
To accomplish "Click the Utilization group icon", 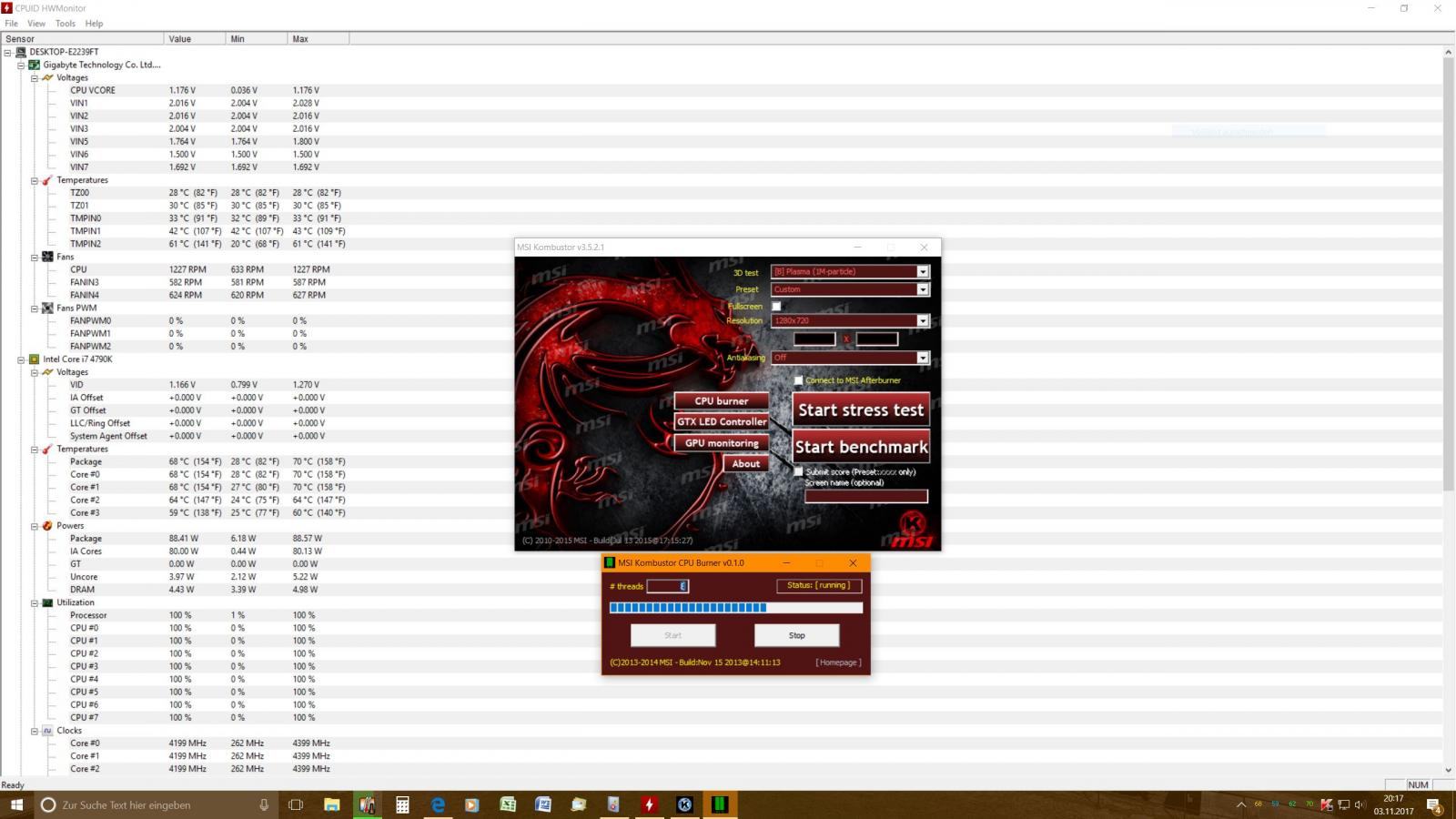I will 47,602.
